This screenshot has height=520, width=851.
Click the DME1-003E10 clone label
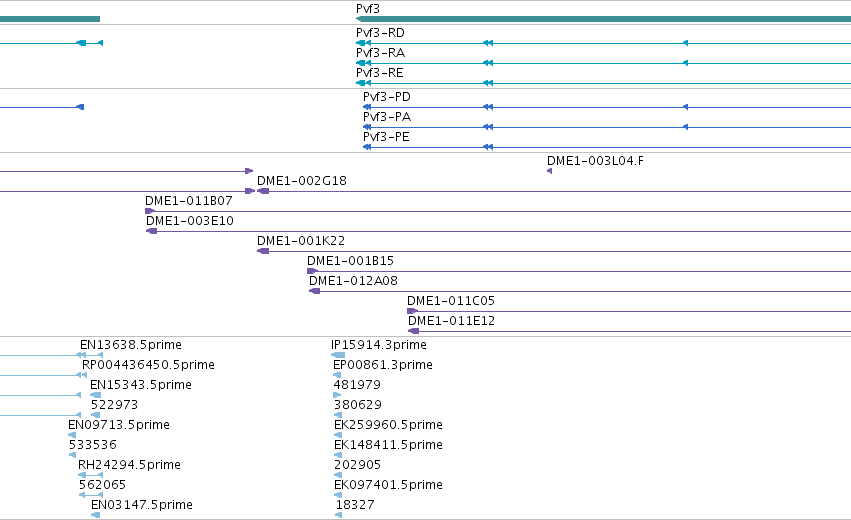[189, 221]
